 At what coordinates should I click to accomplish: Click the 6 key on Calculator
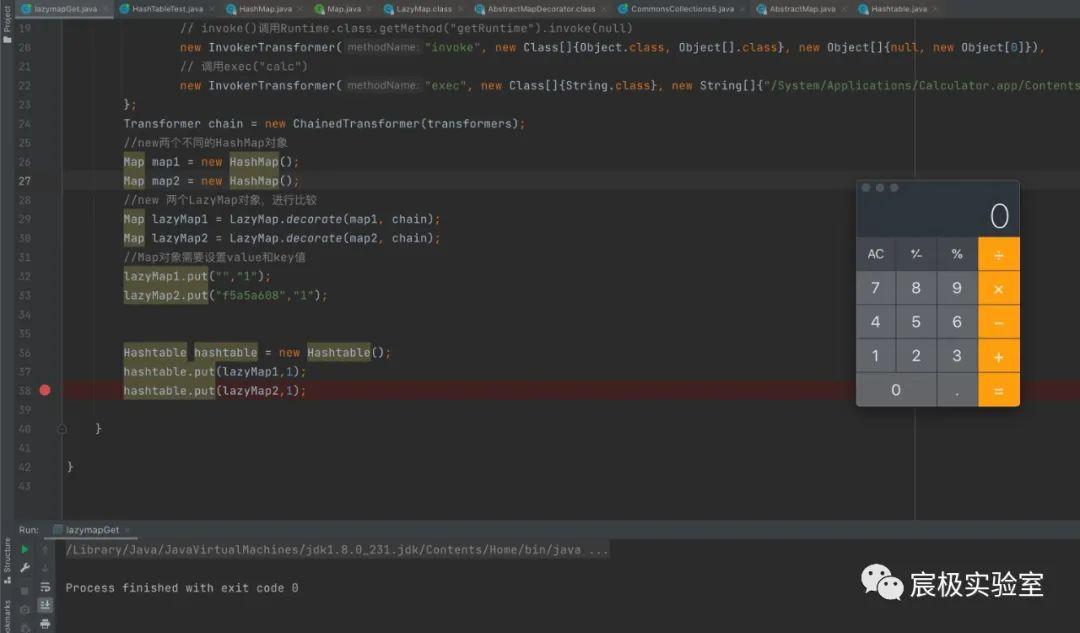pyautogui.click(x=957, y=322)
